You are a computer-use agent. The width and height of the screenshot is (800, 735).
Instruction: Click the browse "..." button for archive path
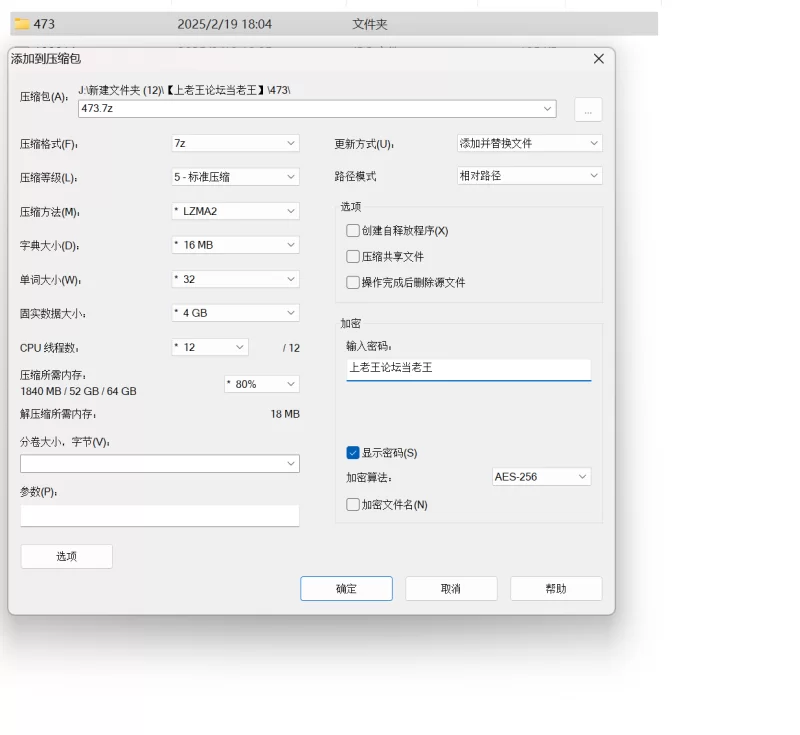(588, 109)
